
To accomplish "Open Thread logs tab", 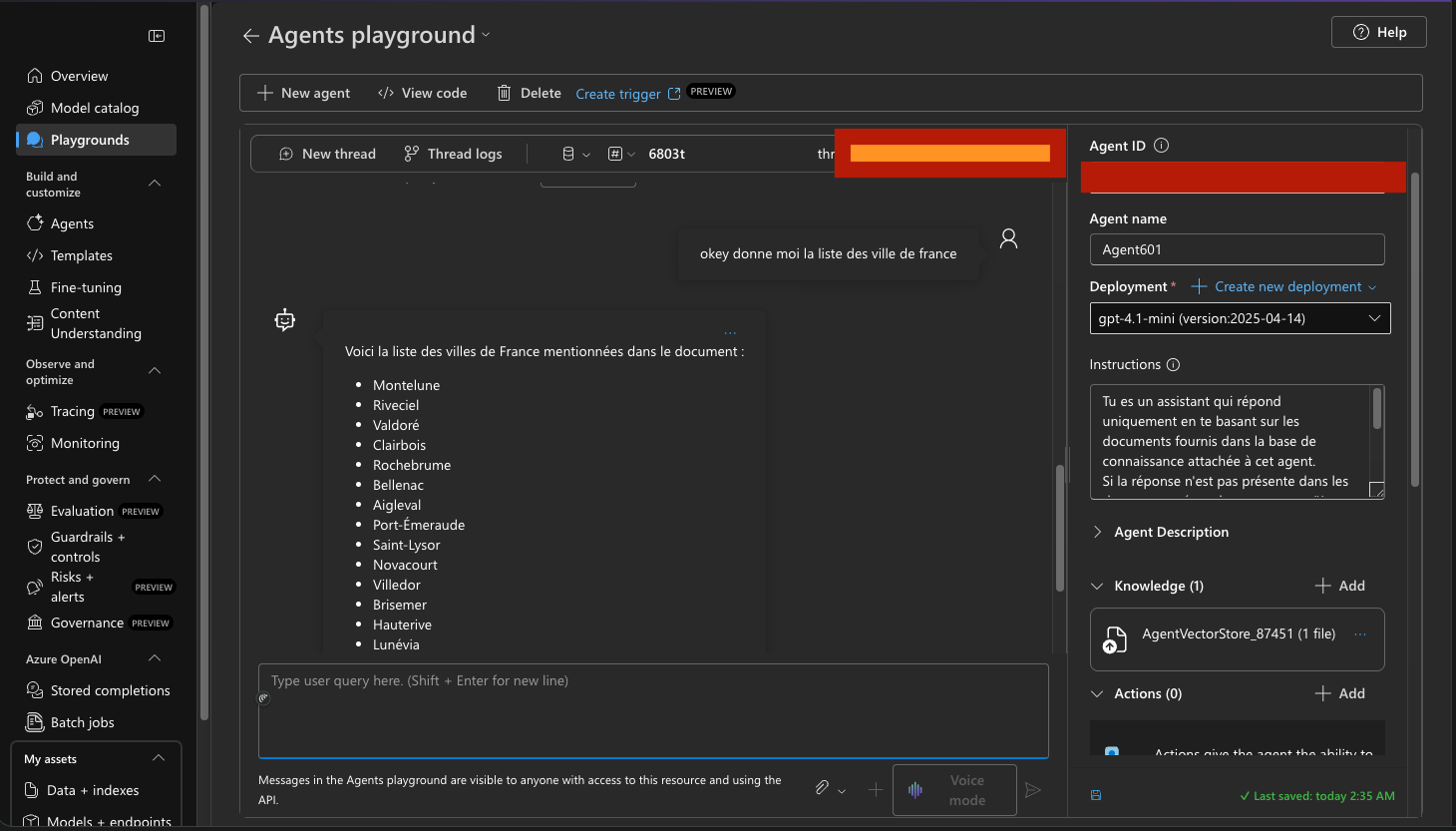I will coord(453,153).
